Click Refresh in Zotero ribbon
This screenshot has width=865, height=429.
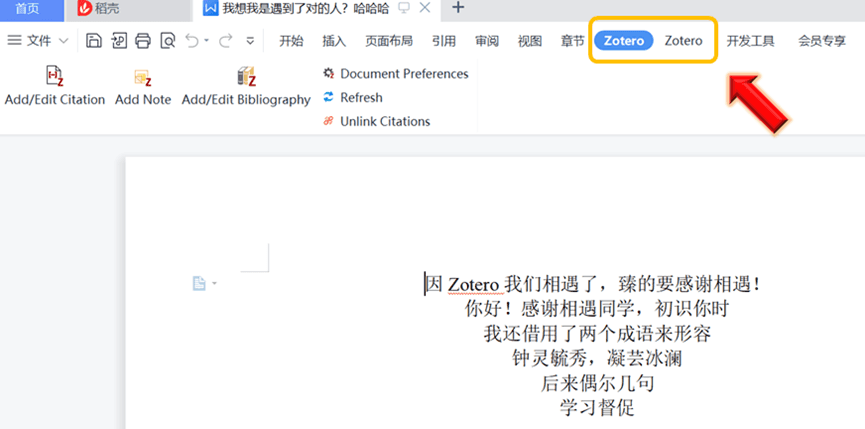click(361, 98)
